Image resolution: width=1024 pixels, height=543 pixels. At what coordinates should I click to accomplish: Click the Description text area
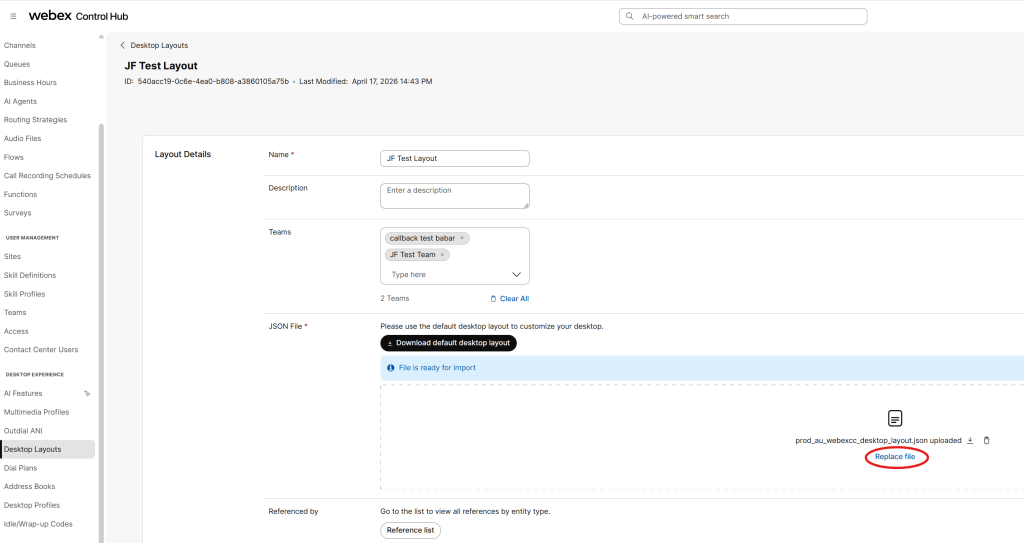click(454, 195)
